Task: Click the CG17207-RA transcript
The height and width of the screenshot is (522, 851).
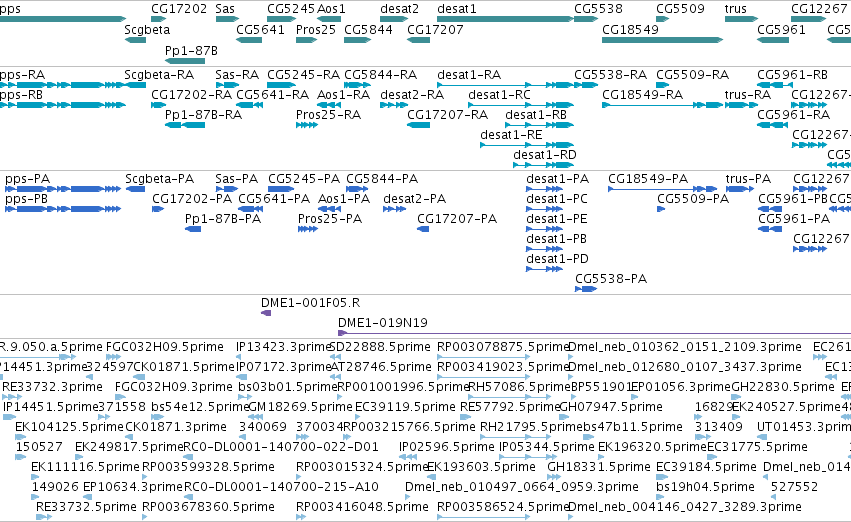Action: 418,125
